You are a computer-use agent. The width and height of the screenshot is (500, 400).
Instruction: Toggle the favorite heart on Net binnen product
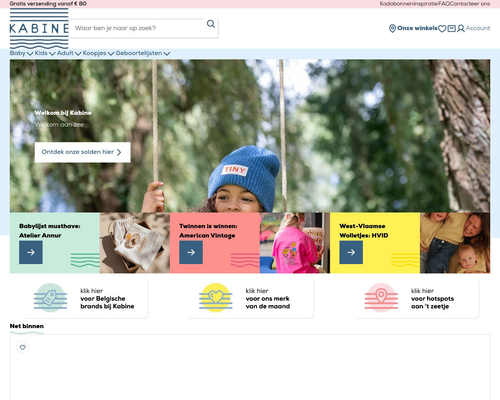click(23, 347)
